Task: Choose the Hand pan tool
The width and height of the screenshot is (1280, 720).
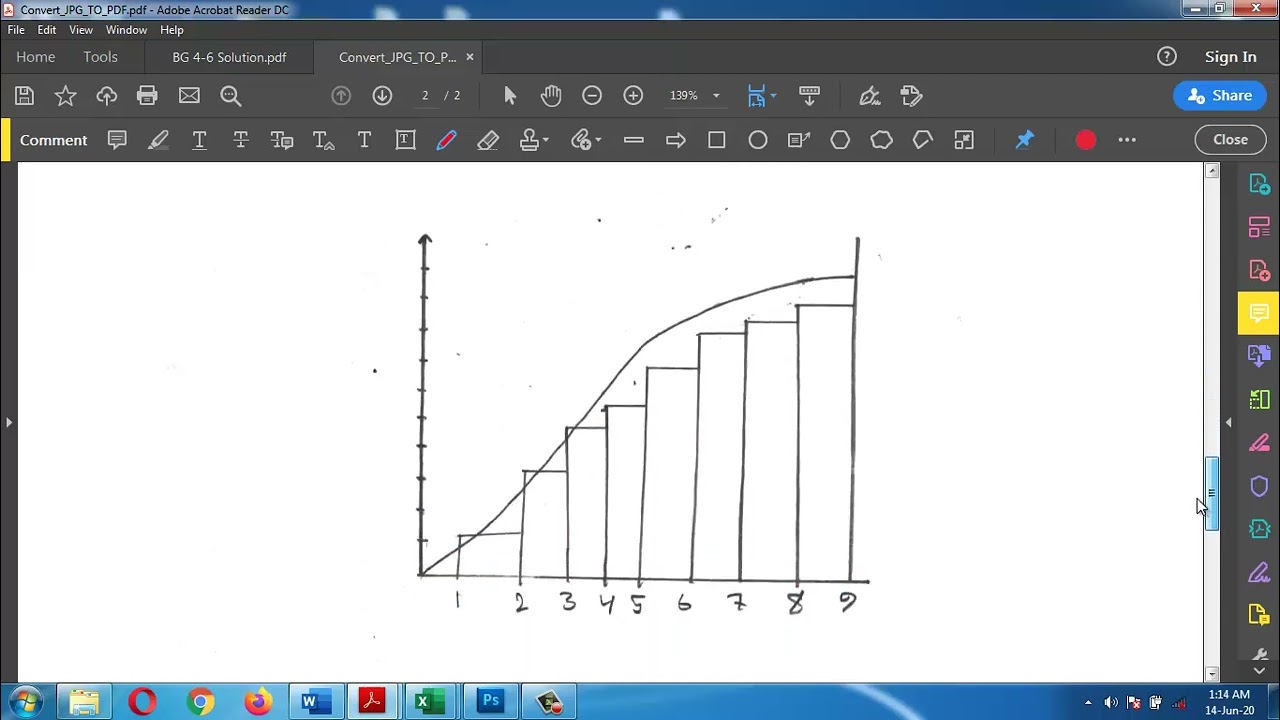Action: [551, 96]
